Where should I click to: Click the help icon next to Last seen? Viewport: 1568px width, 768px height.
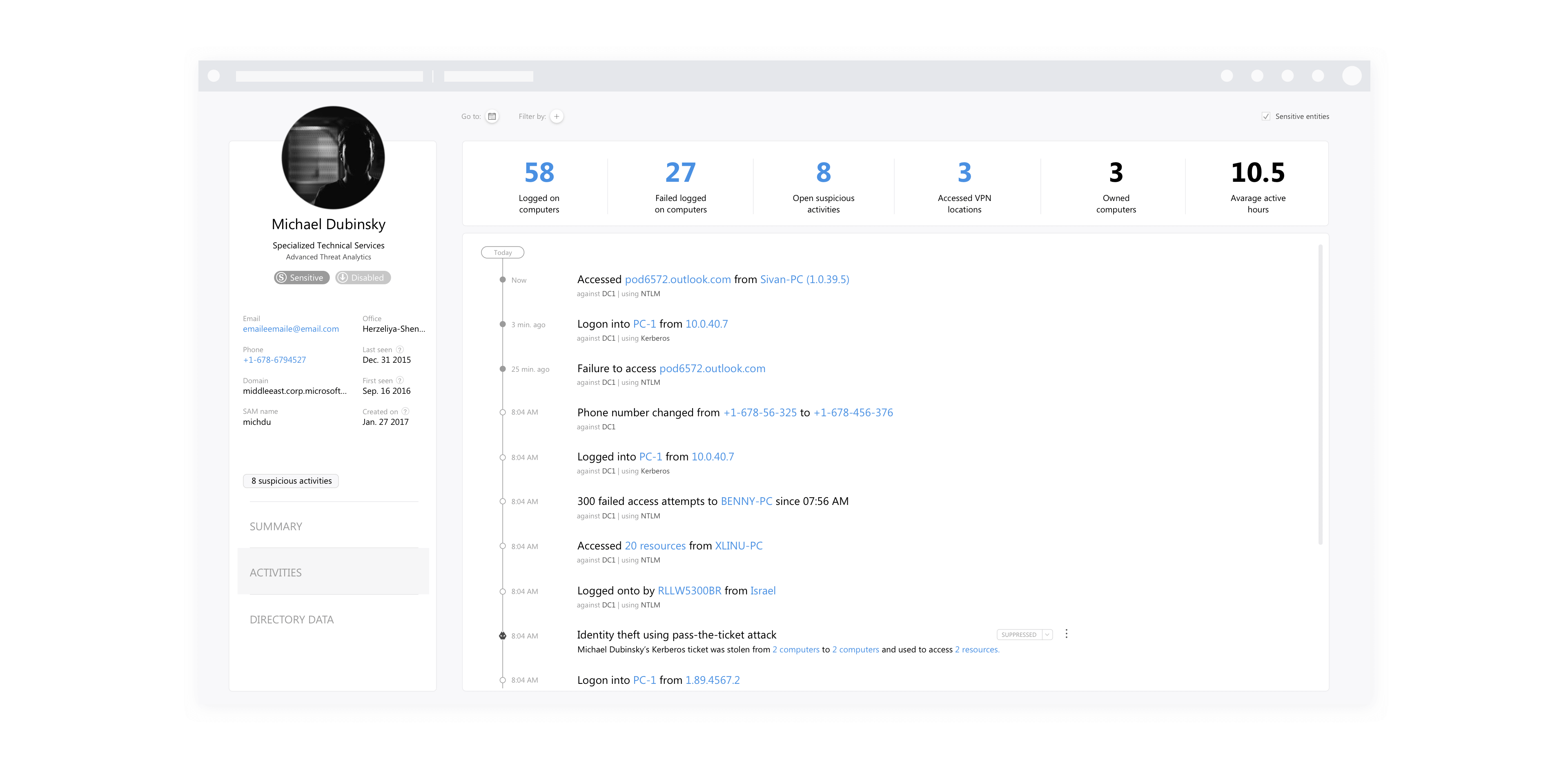click(400, 349)
